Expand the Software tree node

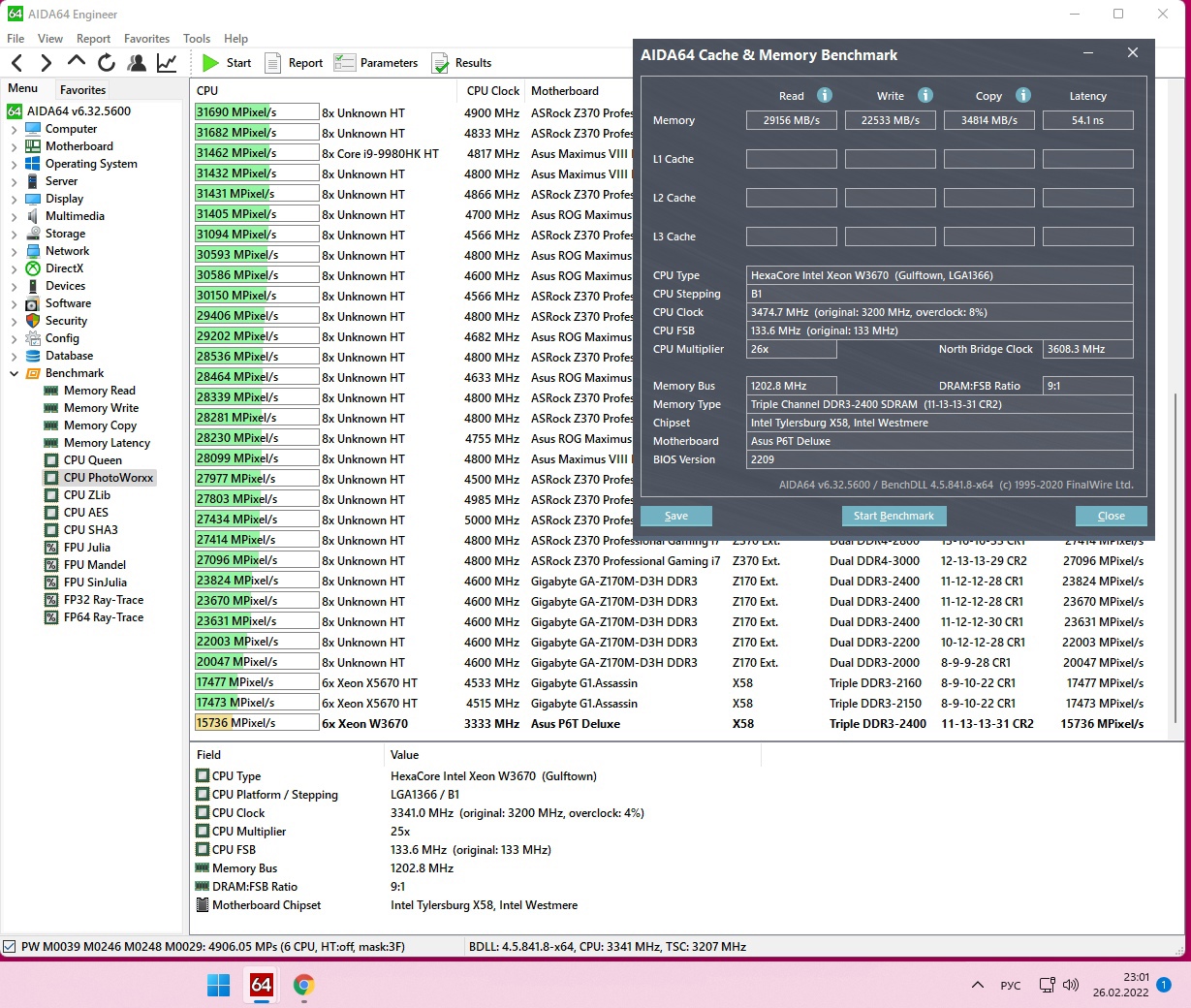14,303
